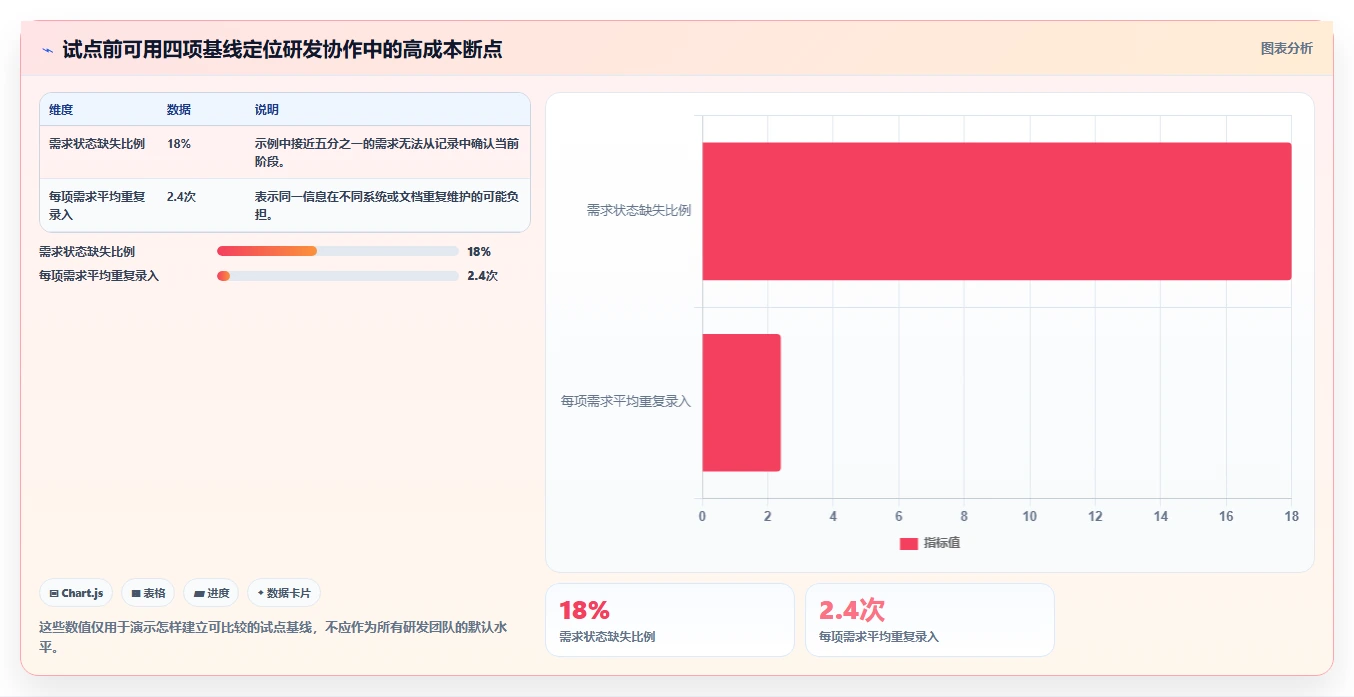Click the lightning icon beside the page title
The height and width of the screenshot is (697, 1354).
point(47,49)
